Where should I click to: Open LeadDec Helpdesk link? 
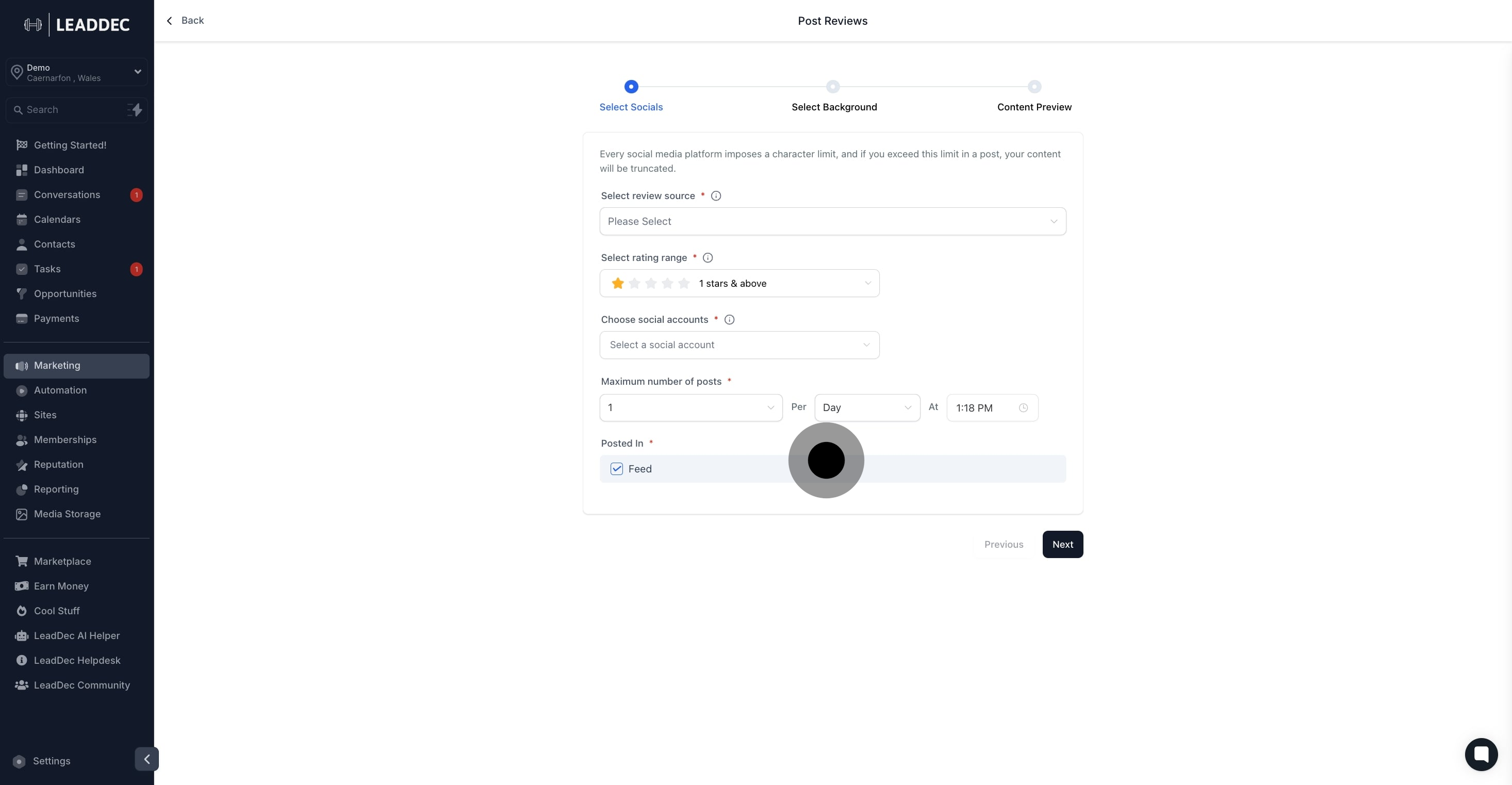coord(76,661)
